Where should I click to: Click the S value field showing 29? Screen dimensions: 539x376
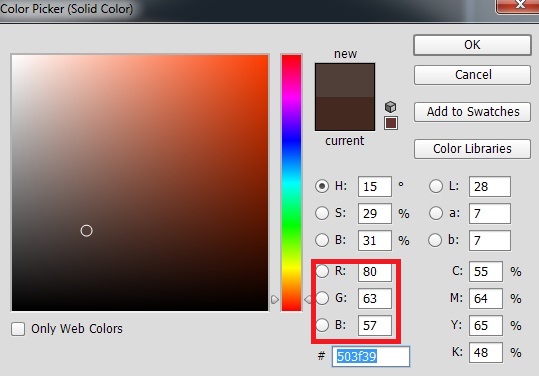click(x=375, y=213)
